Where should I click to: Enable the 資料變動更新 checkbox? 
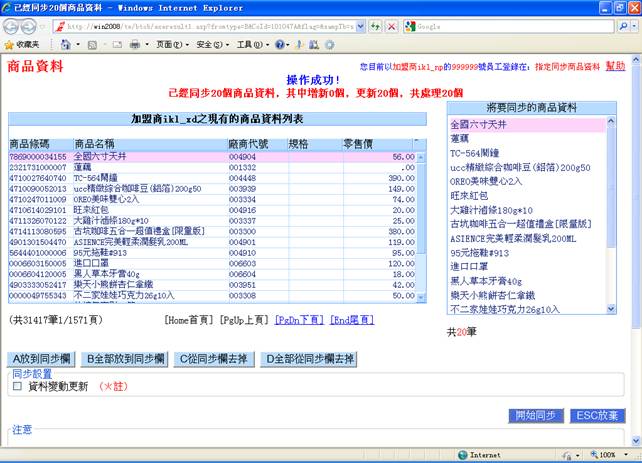pyautogui.click(x=17, y=386)
